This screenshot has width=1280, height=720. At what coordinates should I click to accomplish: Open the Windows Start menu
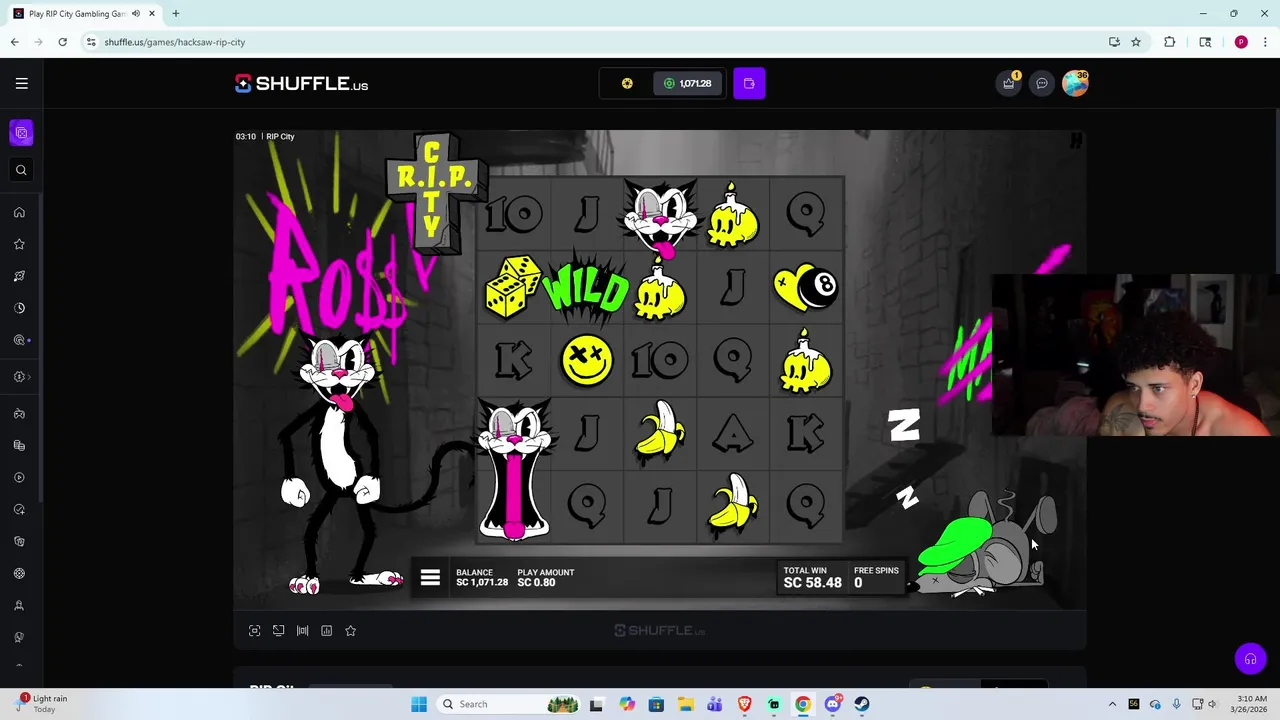click(x=419, y=704)
